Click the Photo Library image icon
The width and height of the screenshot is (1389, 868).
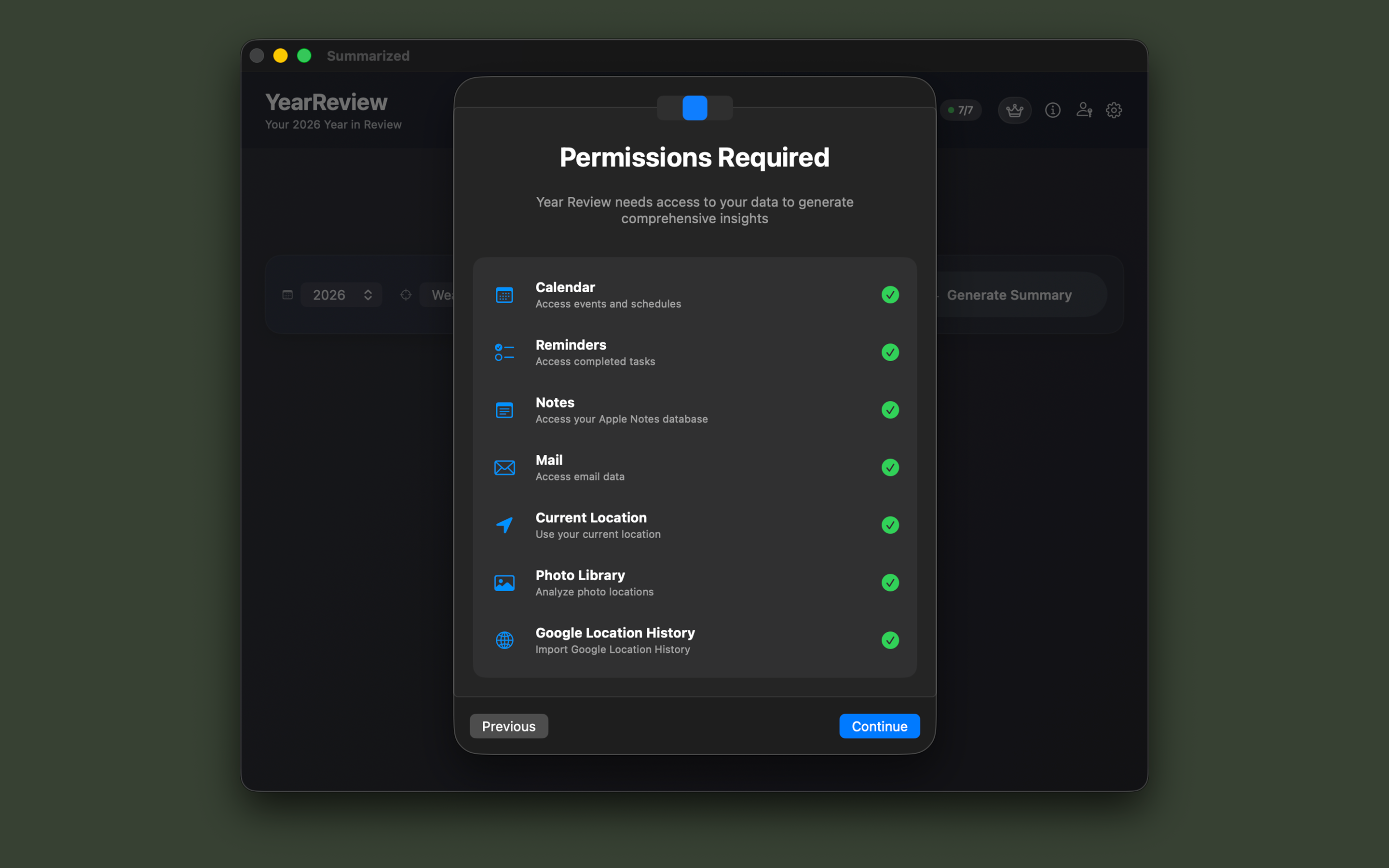coord(504,582)
